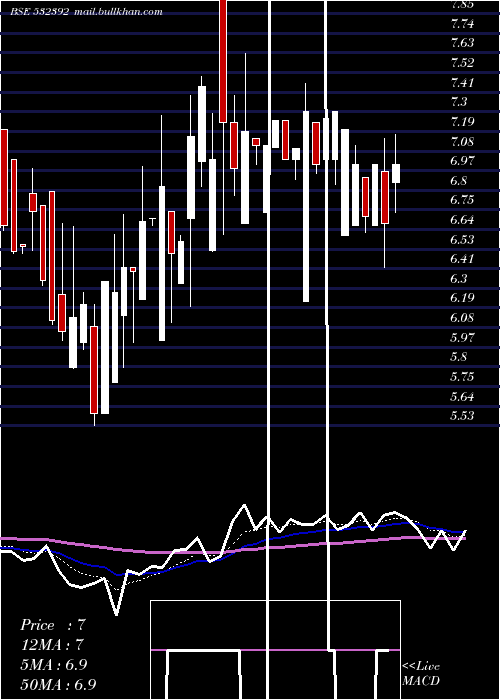Click the 5.8 price axis label

tap(459, 357)
